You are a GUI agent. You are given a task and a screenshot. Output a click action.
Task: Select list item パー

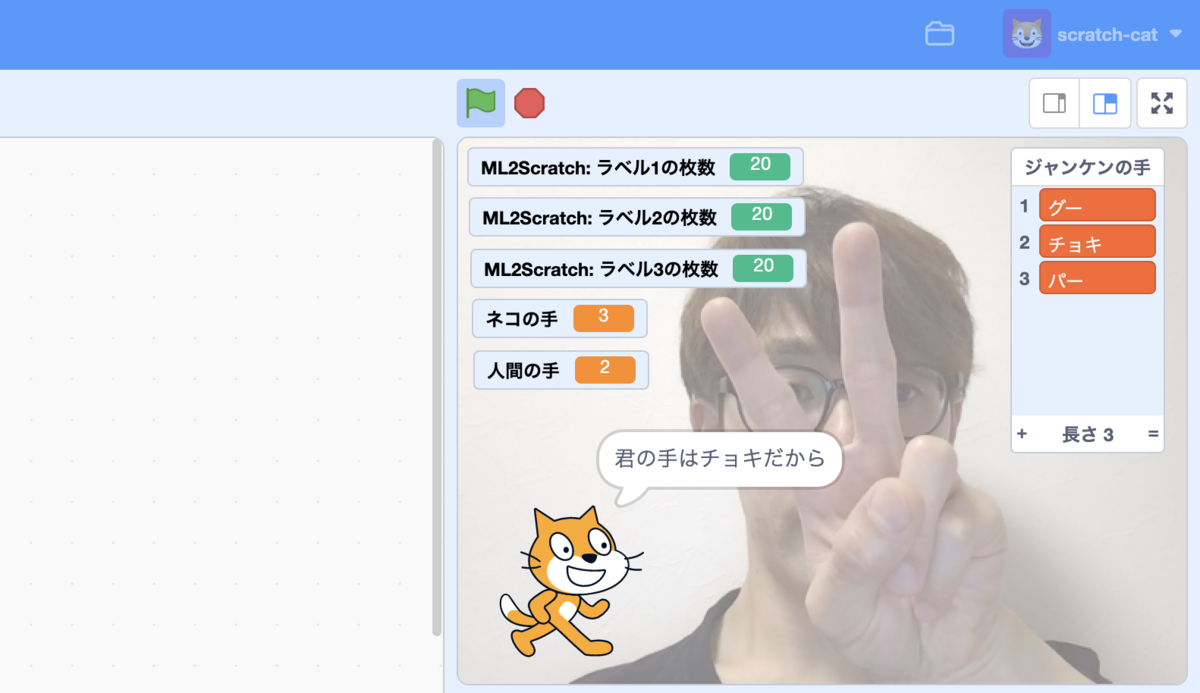(1097, 278)
